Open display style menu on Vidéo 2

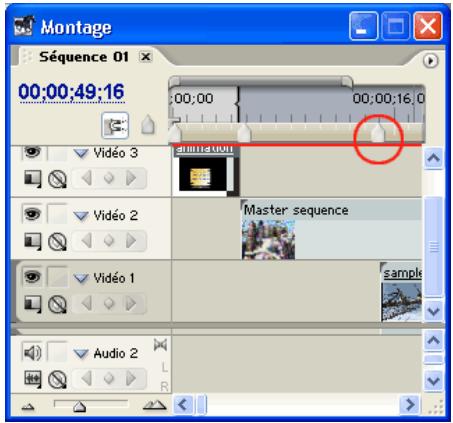(x=33, y=241)
